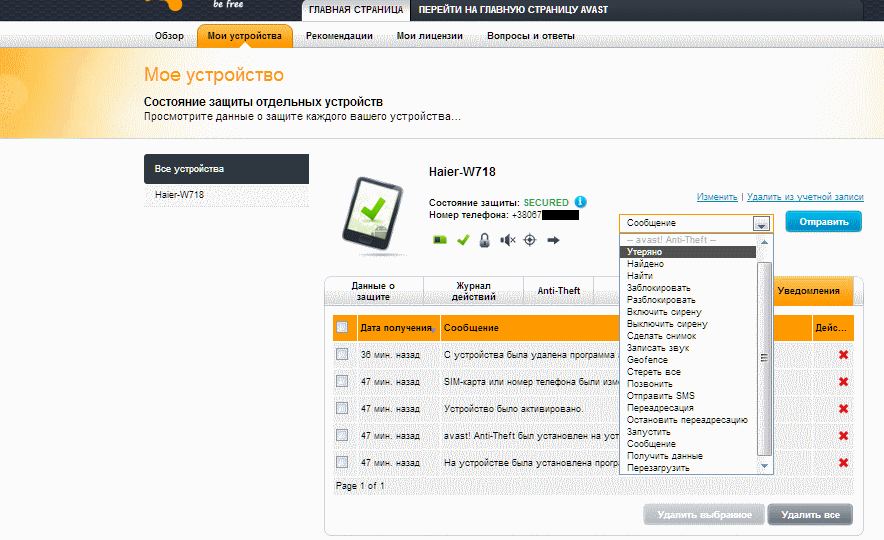Check the box for Устройство было активировано row
Screen dimensions: 884x540
point(342,409)
